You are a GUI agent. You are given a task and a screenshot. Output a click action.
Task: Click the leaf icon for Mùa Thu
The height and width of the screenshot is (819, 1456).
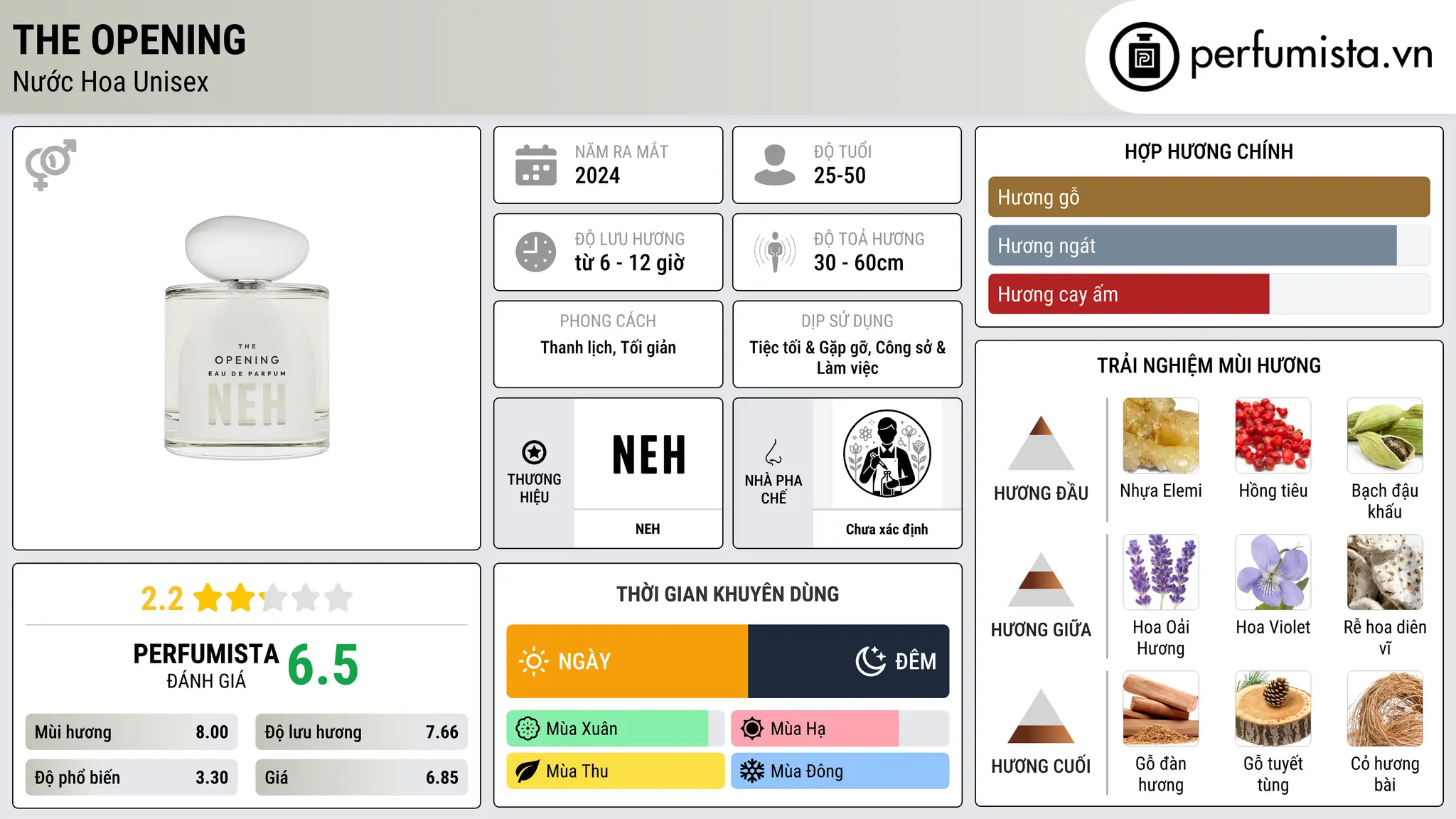[x=528, y=771]
